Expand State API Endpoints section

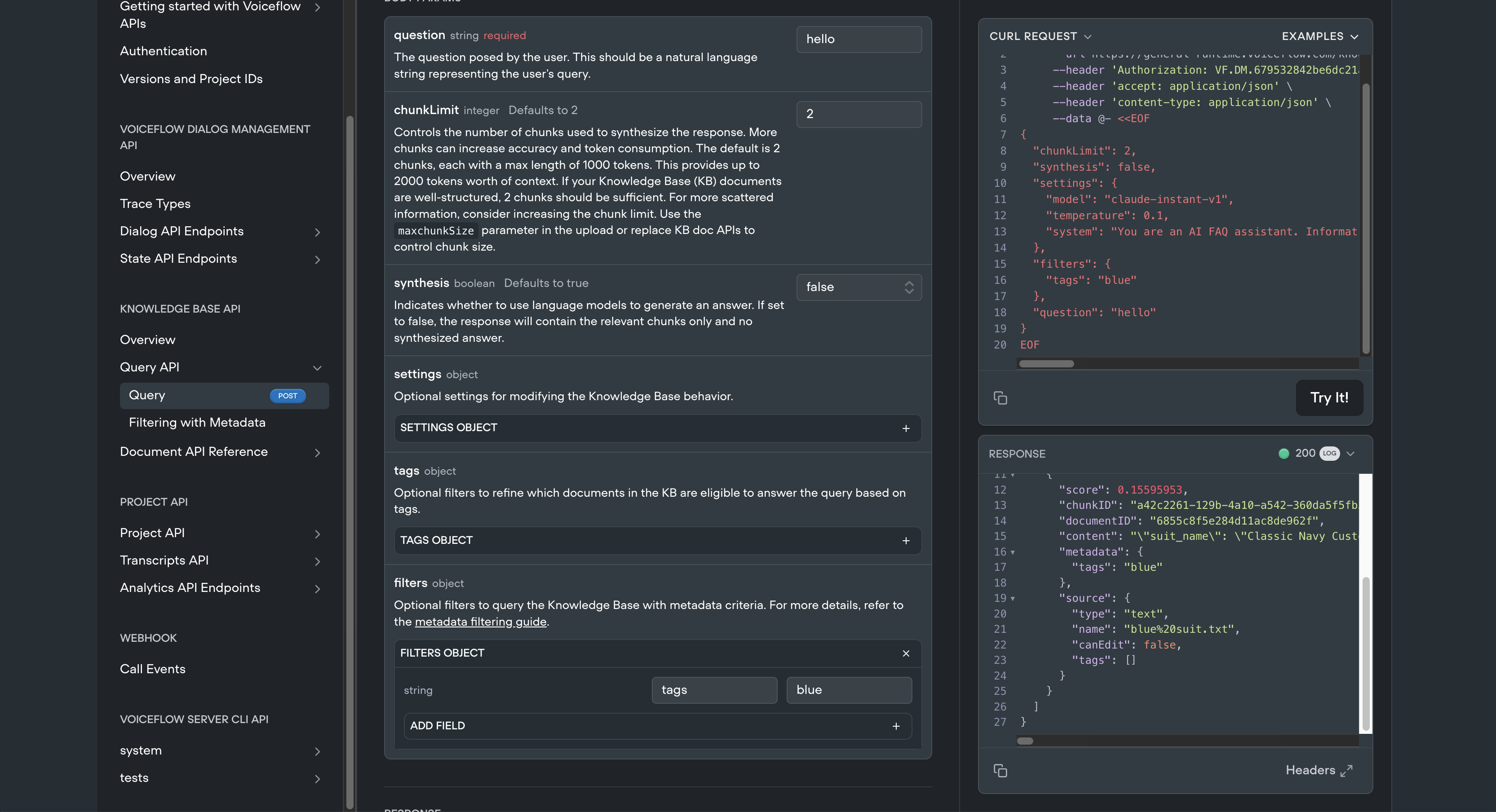(317, 260)
